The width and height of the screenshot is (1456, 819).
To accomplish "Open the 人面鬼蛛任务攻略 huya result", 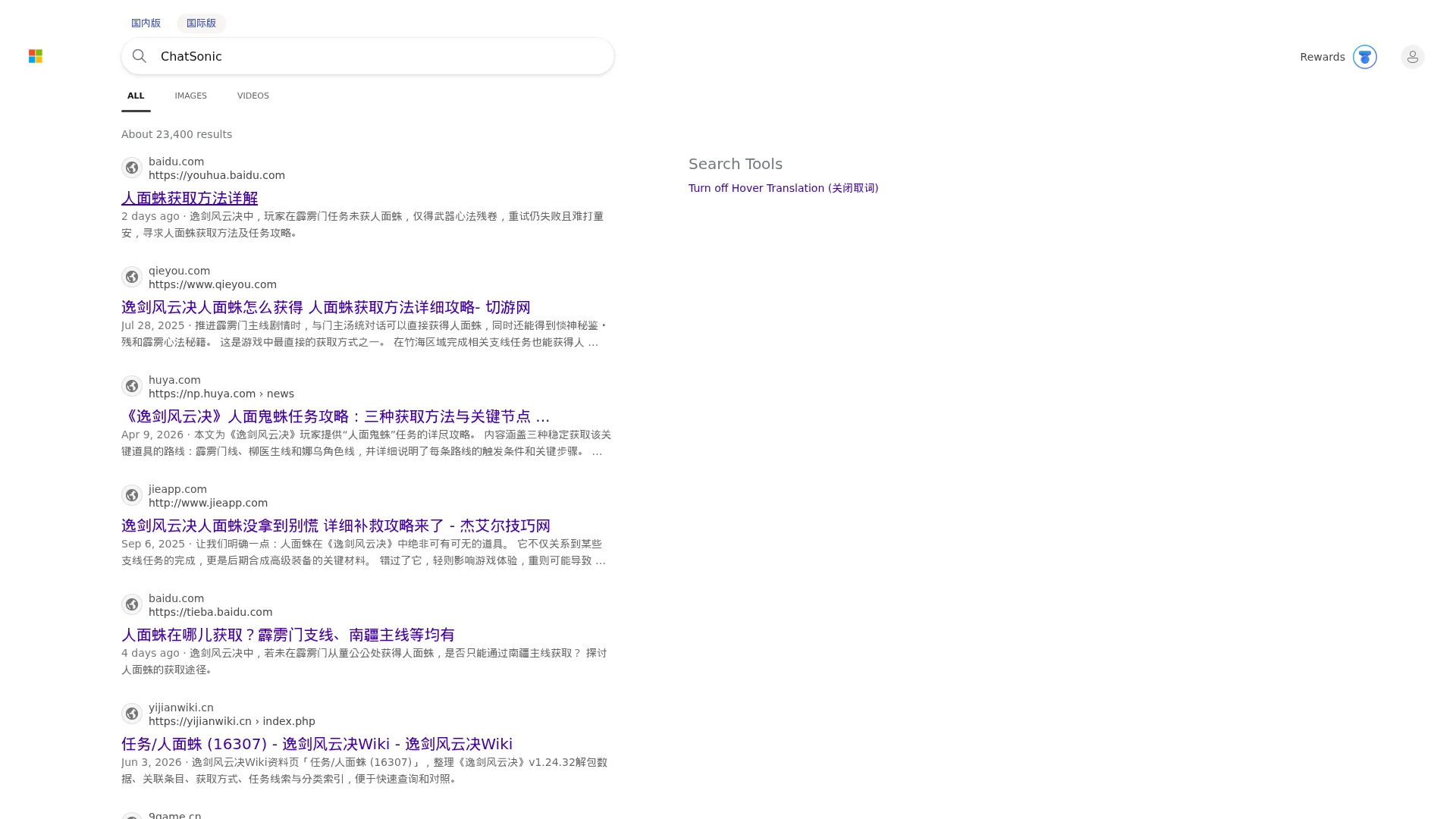I will pos(335,416).
